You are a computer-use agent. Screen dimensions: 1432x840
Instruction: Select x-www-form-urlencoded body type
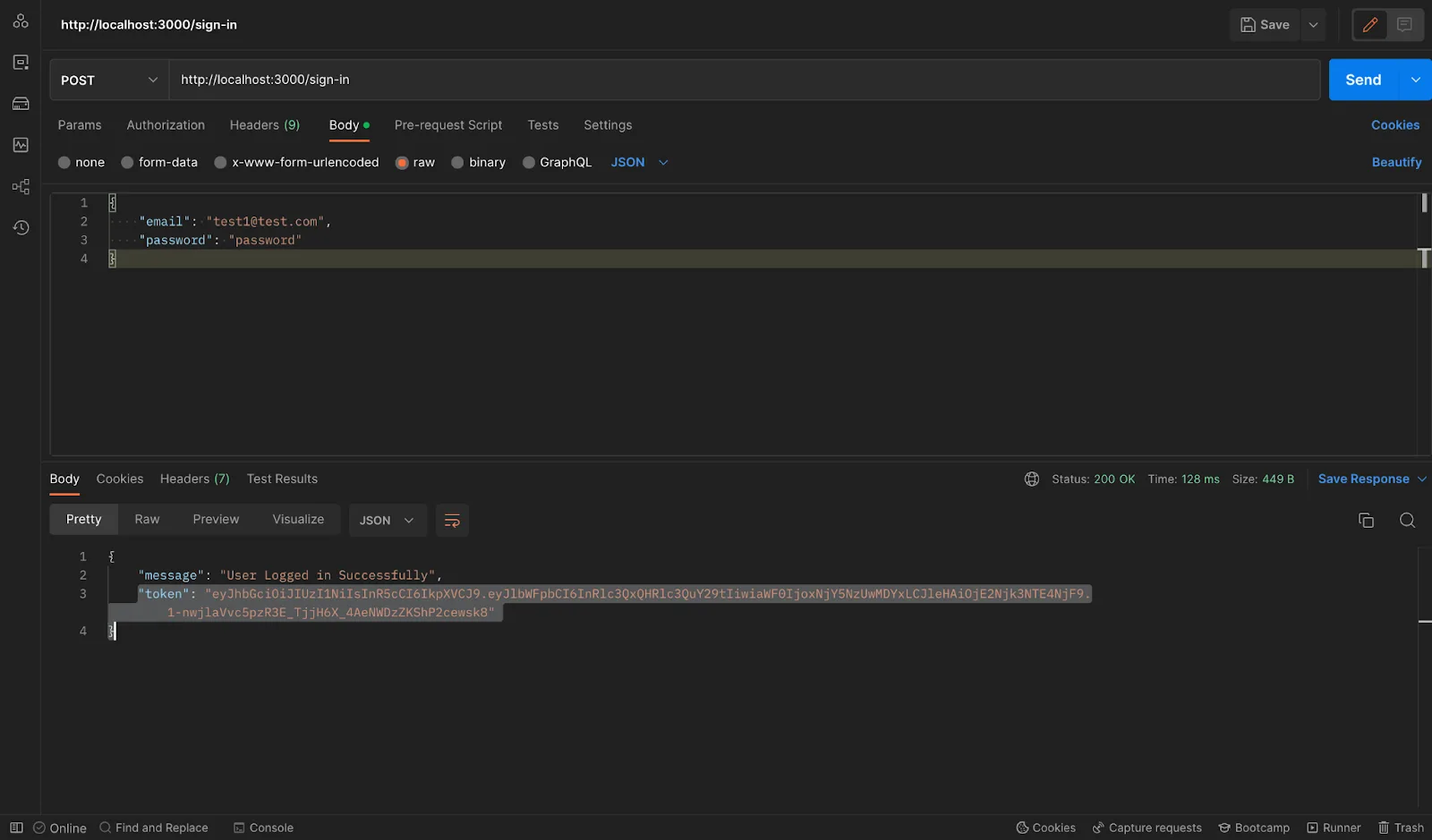(x=296, y=162)
